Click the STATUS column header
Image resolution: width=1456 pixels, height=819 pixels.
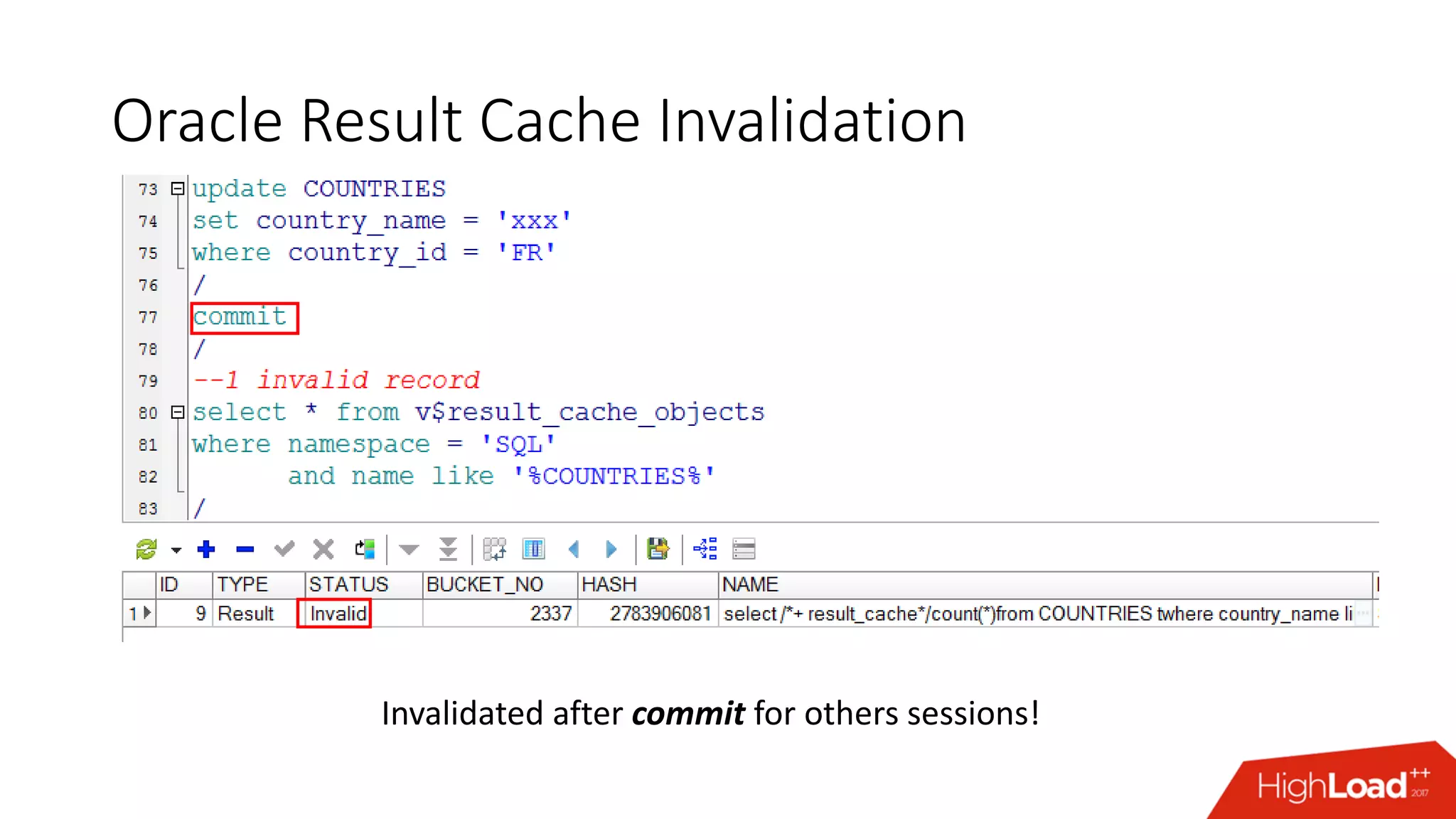pos(364,584)
